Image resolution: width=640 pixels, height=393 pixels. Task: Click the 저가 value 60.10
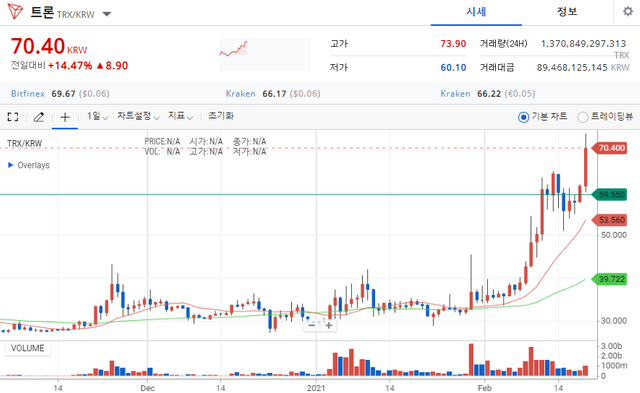click(453, 68)
